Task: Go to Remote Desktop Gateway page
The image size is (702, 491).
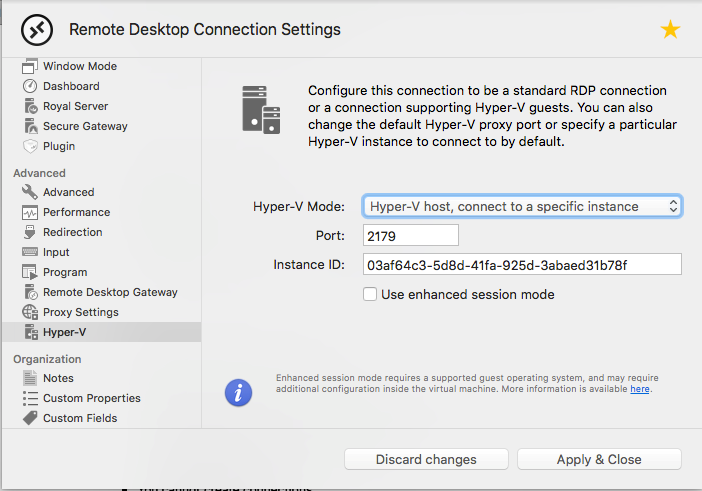Action: click(110, 292)
